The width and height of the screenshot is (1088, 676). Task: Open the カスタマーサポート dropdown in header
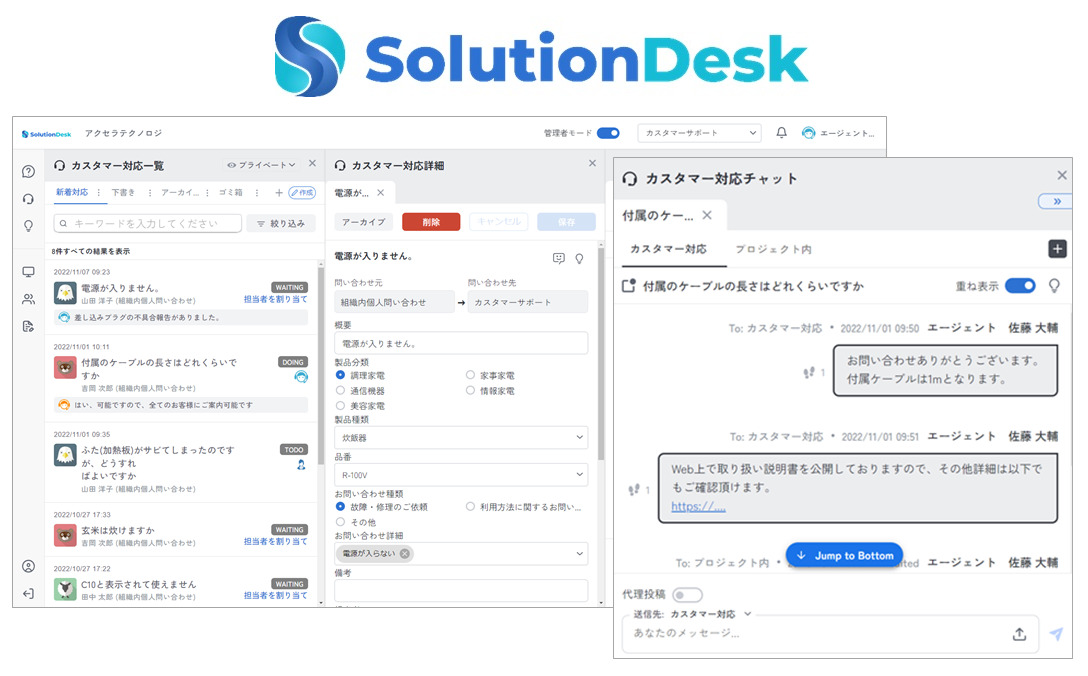698,133
